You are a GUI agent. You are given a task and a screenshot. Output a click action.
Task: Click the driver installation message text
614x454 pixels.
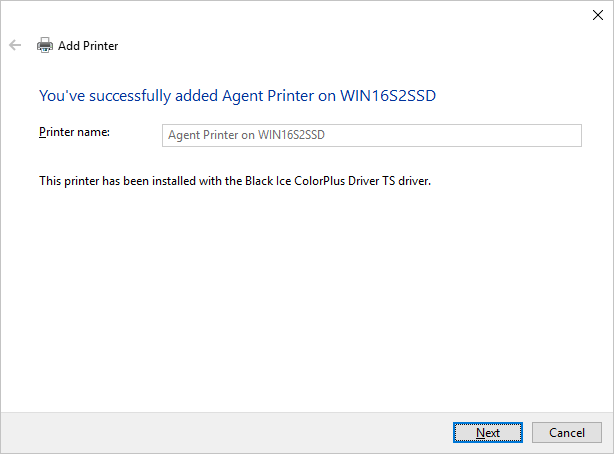click(x=234, y=181)
